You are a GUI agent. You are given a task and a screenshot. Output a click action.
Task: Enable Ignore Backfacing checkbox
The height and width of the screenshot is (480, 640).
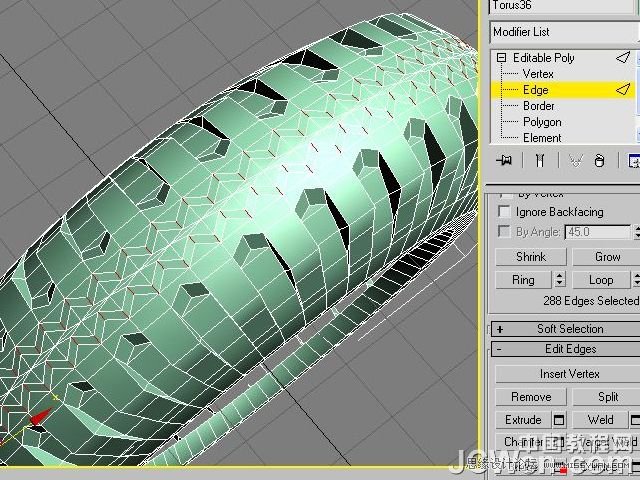(504, 212)
